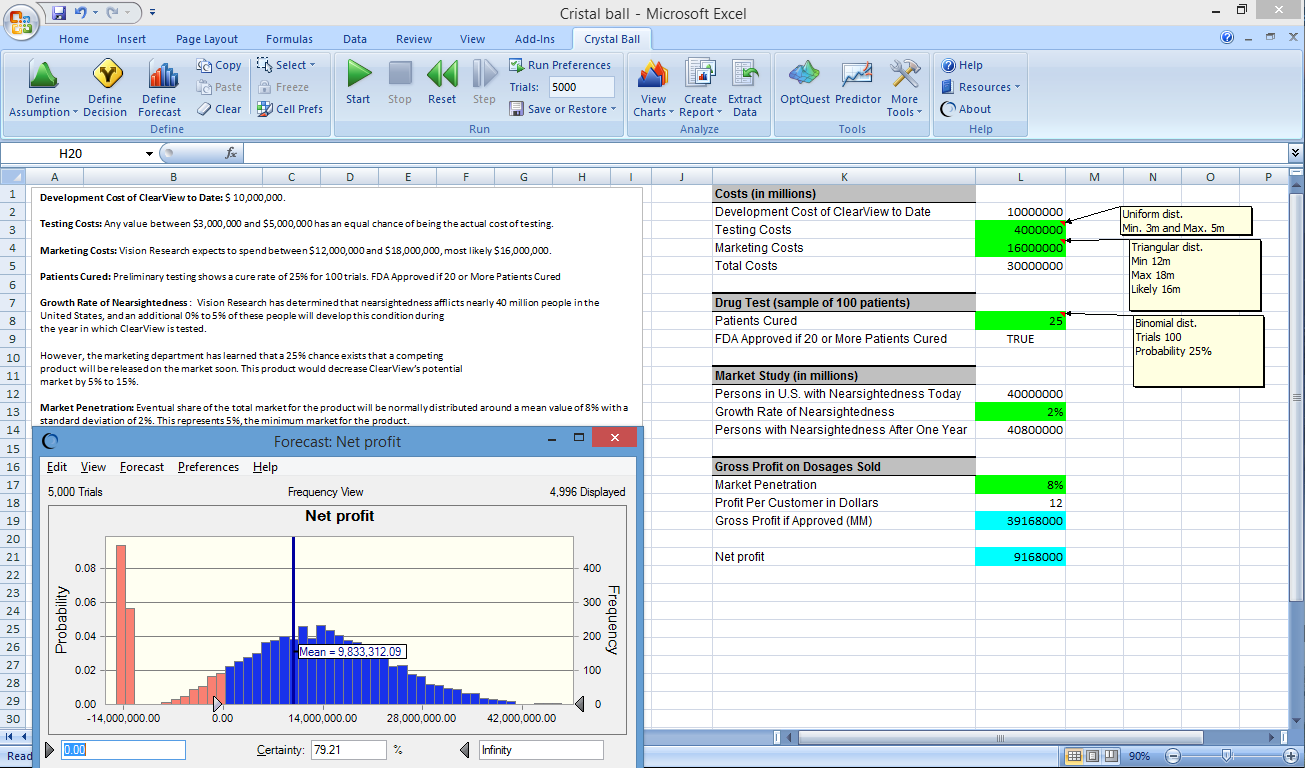Select the cell showing TRUE
1305x768 pixels.
pos(1020,339)
